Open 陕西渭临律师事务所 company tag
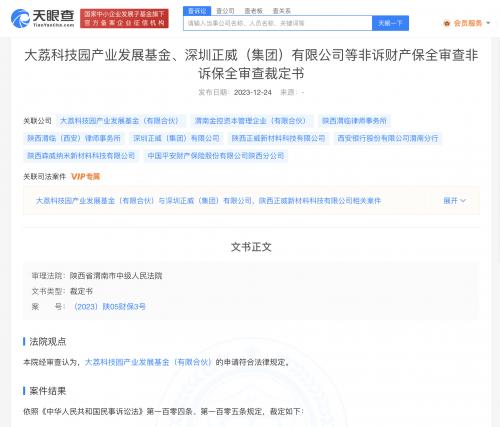This screenshot has height=427, width=500. (x=354, y=121)
